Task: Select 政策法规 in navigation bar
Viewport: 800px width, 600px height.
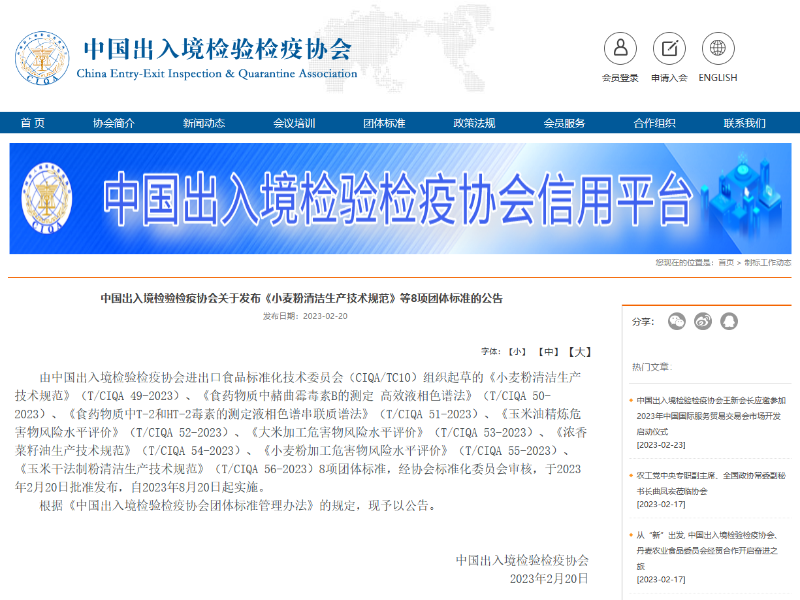Action: coord(474,123)
